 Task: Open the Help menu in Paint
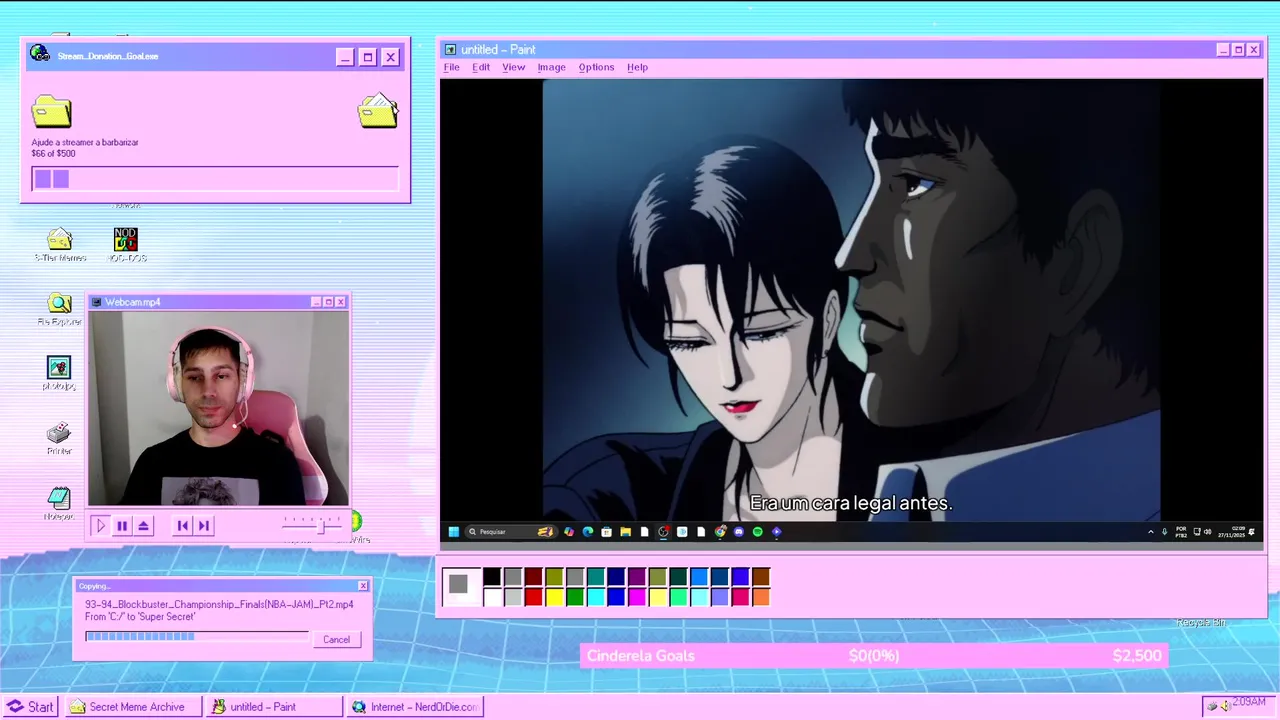pyautogui.click(x=637, y=67)
